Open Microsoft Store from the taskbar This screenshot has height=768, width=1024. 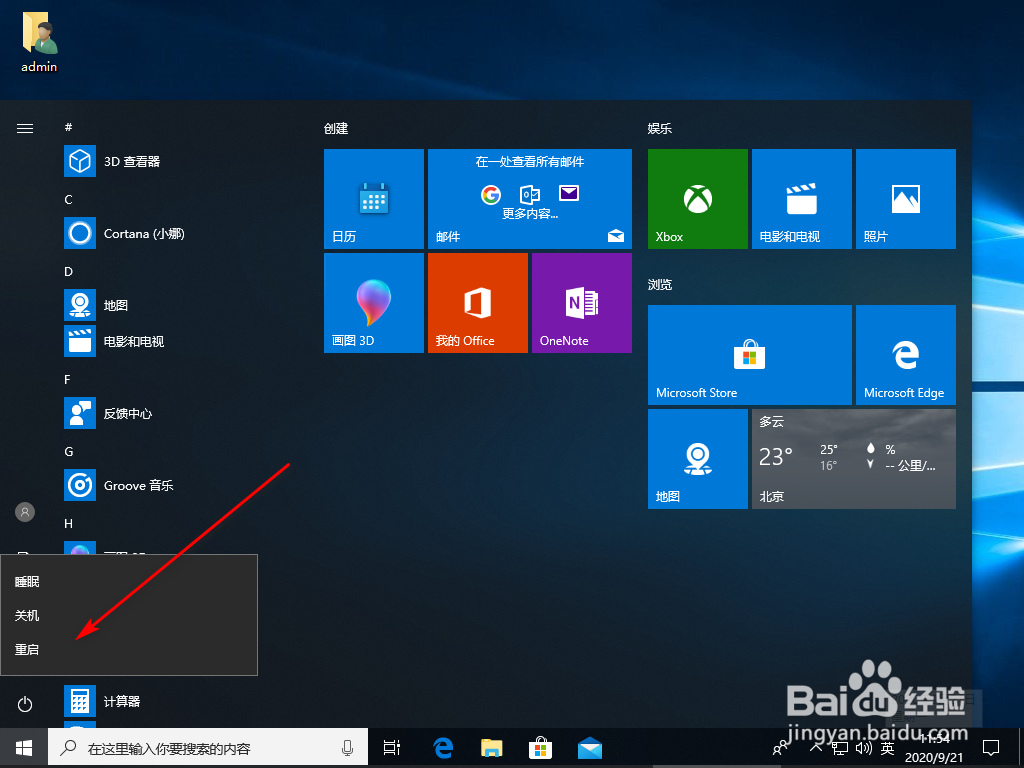coord(541,748)
